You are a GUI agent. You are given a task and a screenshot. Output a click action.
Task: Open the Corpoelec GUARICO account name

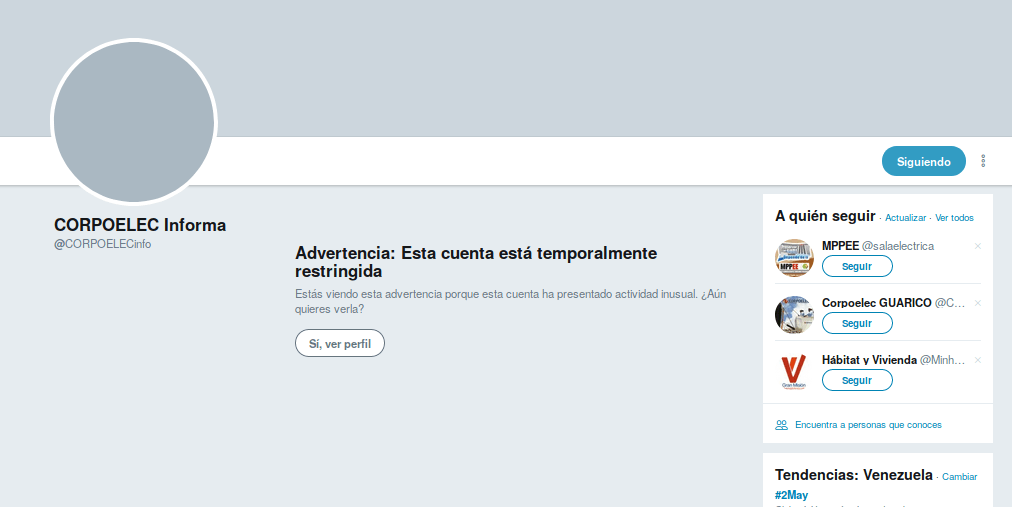click(876, 303)
